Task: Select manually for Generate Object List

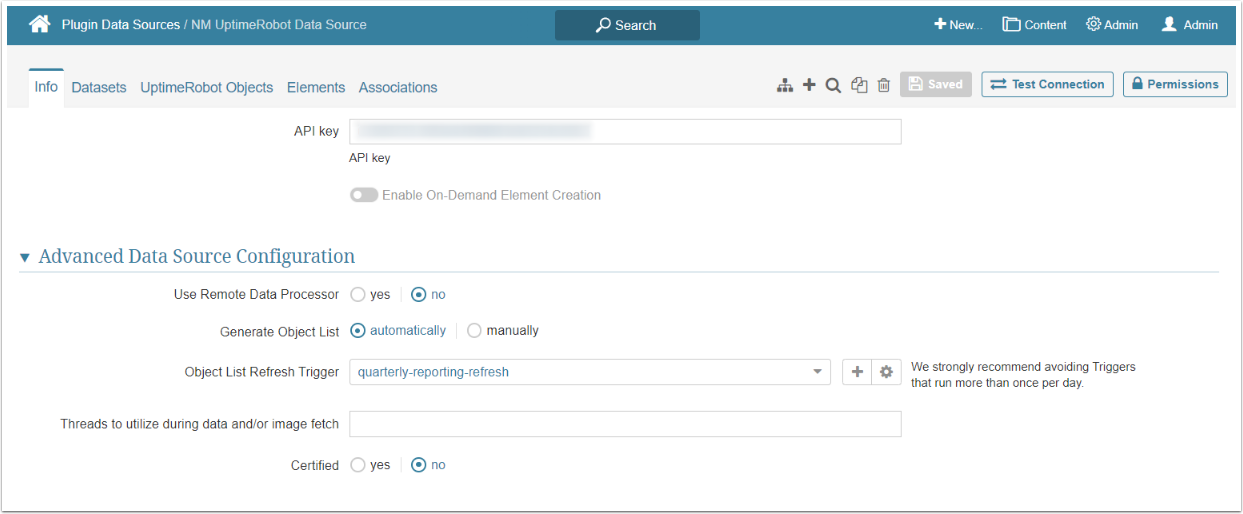Action: (x=474, y=331)
